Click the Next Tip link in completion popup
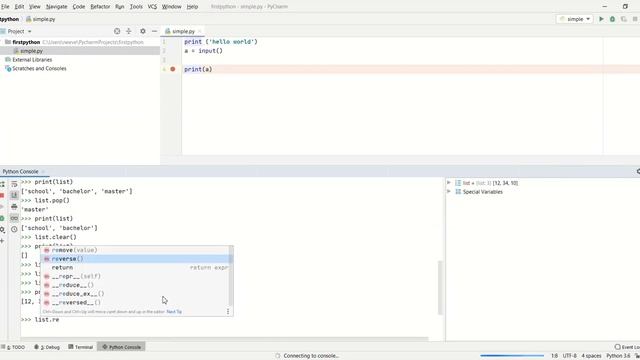Screen dimensions: 640x360 (174, 312)
